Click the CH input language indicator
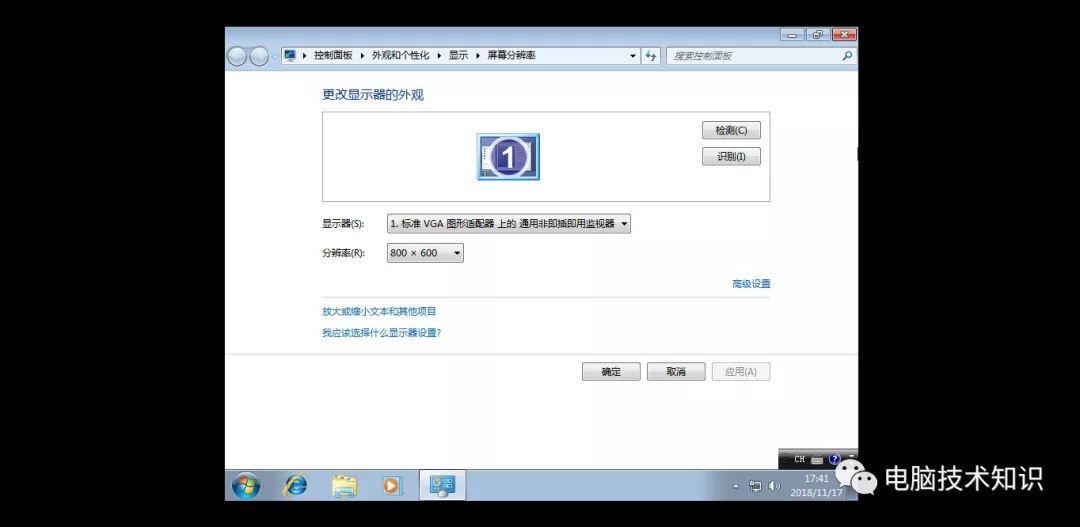Screen dimensions: 1080x527 [x=799, y=459]
